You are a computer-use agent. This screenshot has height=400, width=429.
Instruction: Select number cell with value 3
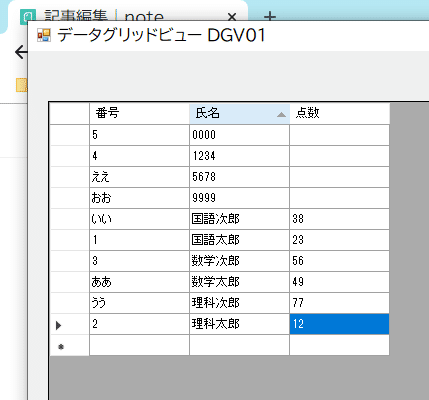[x=139, y=261]
